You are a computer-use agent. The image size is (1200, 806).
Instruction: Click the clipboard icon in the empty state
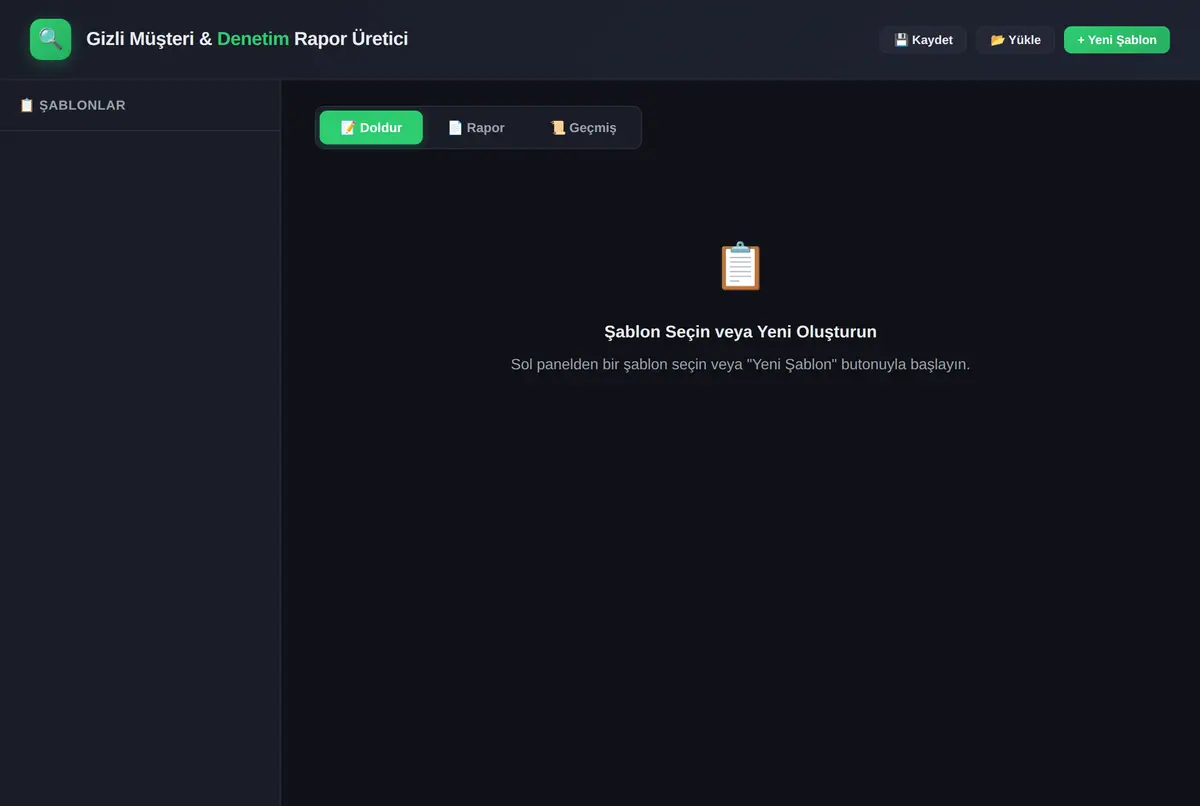click(740, 266)
